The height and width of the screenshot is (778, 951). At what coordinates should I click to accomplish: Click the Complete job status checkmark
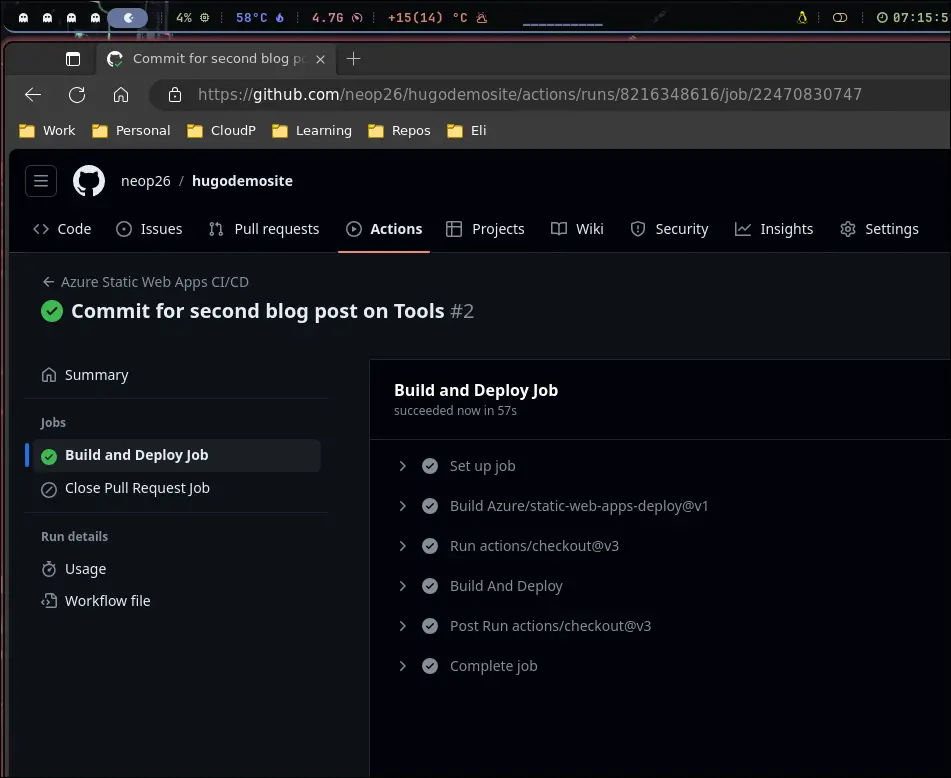(x=430, y=666)
